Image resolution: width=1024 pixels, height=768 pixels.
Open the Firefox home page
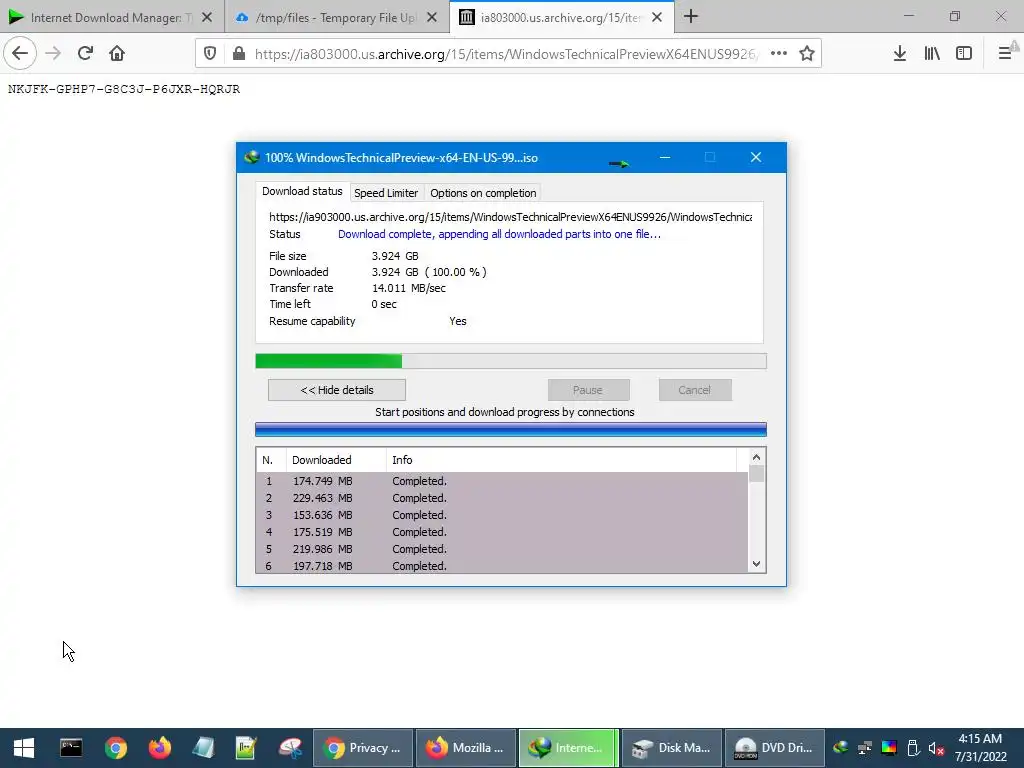tap(117, 54)
